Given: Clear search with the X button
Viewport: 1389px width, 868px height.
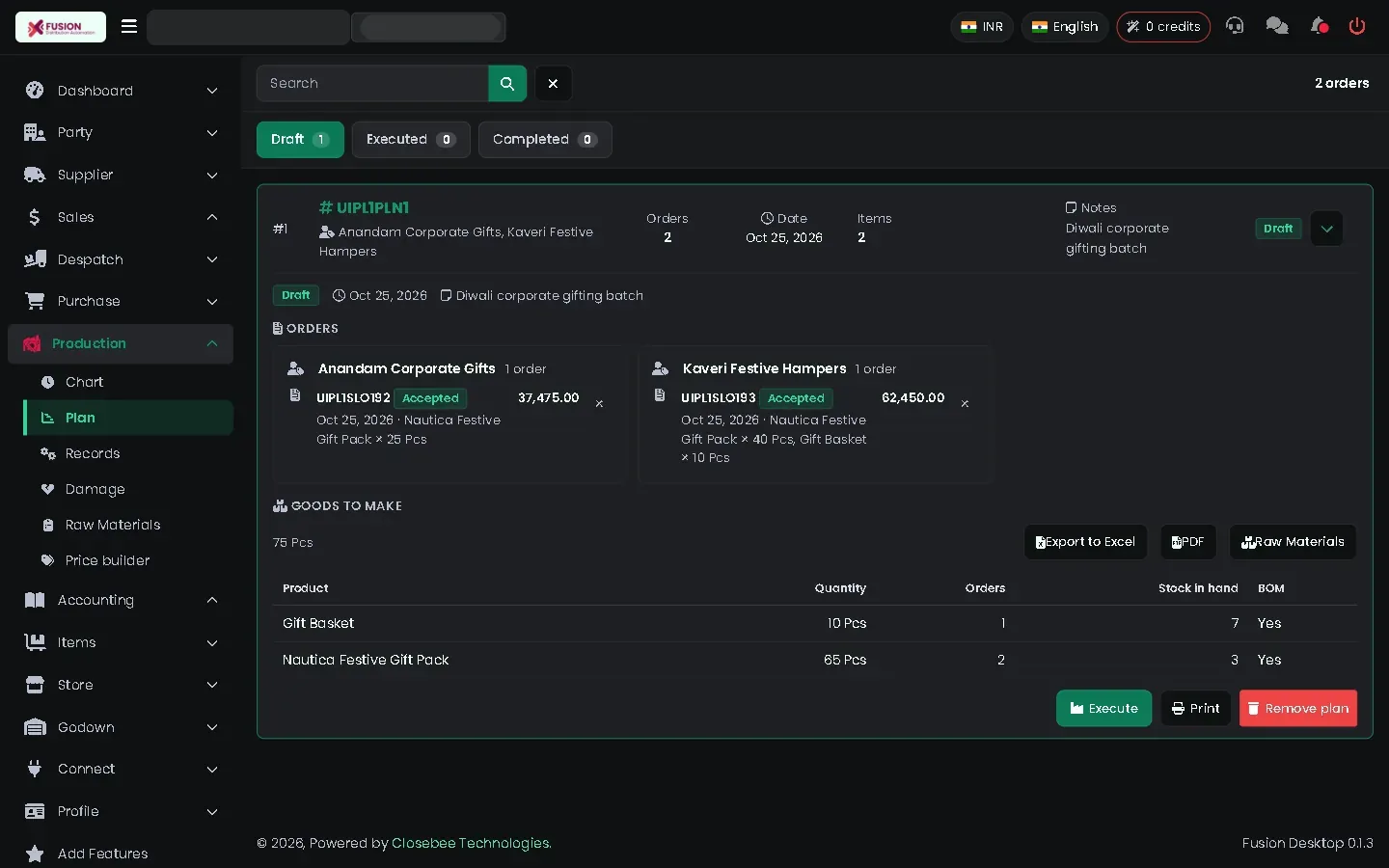Looking at the screenshot, I should pyautogui.click(x=554, y=83).
